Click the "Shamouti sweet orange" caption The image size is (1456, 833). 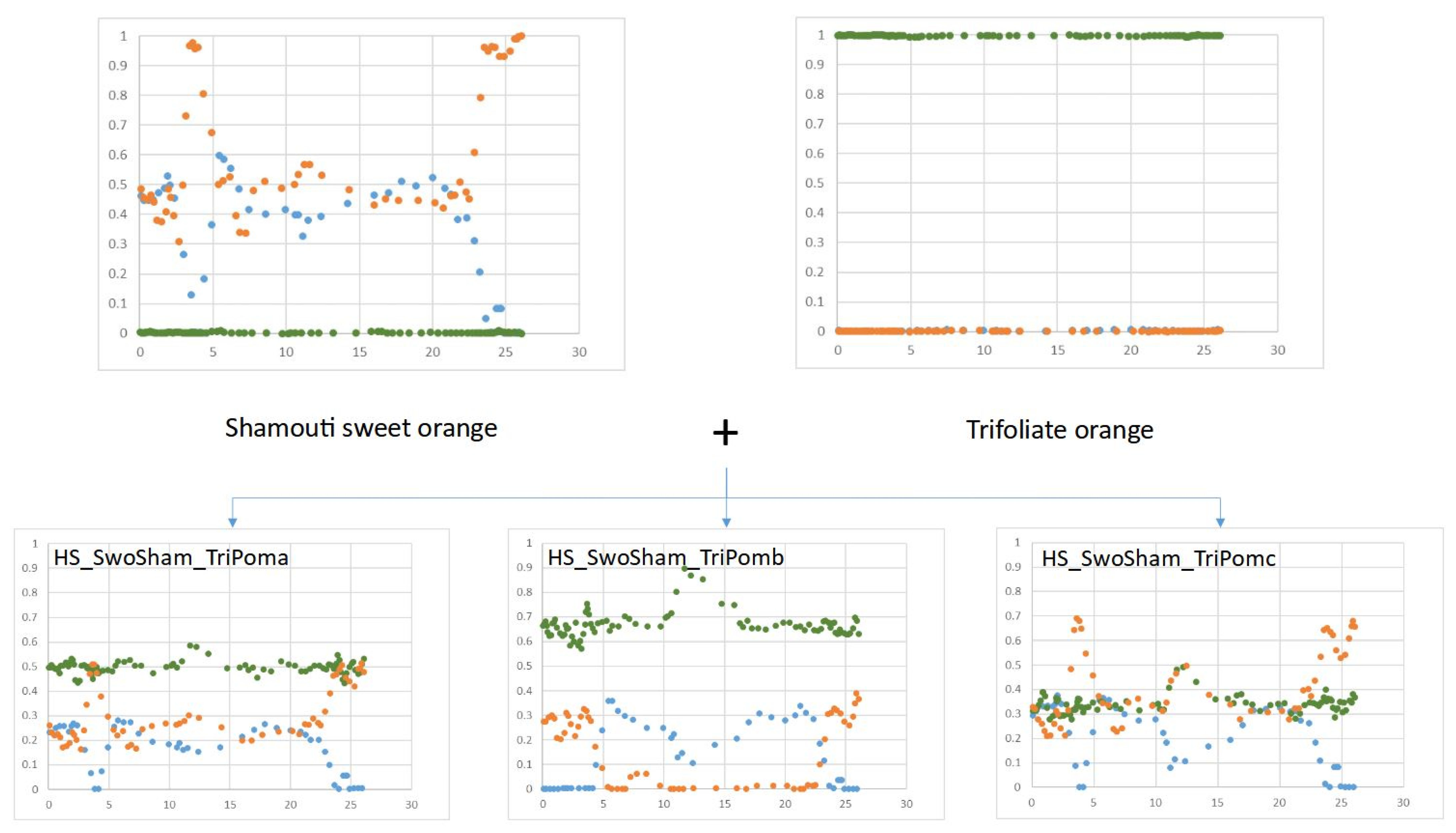tap(361, 428)
